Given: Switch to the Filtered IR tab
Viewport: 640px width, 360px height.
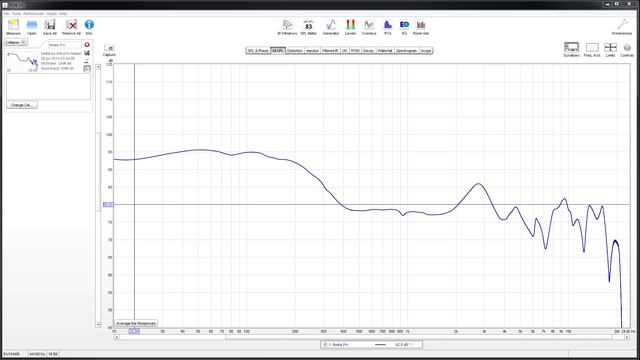Looking at the screenshot, I should (x=330, y=51).
